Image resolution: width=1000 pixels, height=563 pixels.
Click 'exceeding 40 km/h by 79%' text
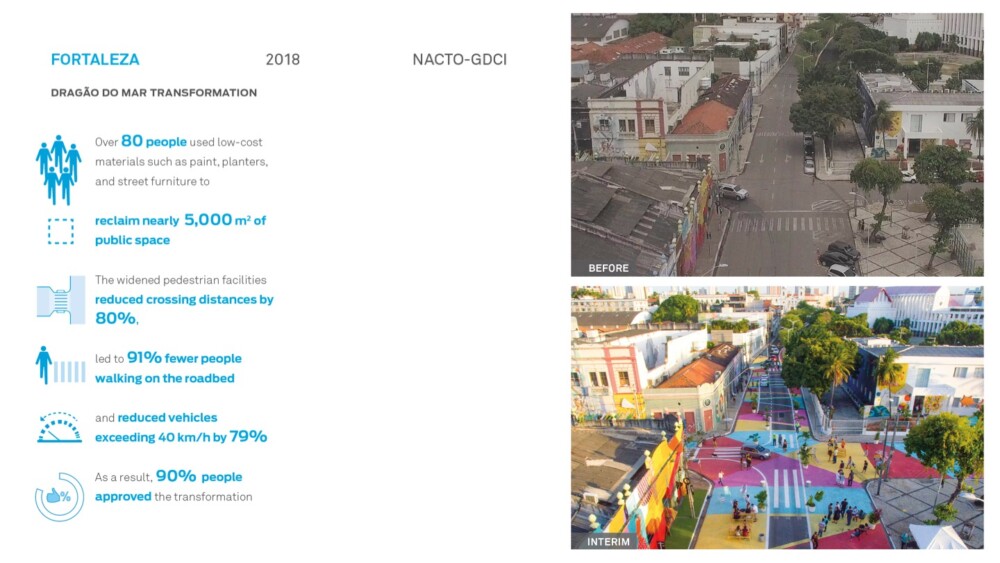coord(181,437)
